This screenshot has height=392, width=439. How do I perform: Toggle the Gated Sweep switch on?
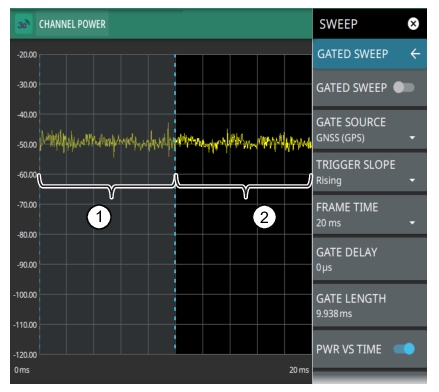pos(404,88)
